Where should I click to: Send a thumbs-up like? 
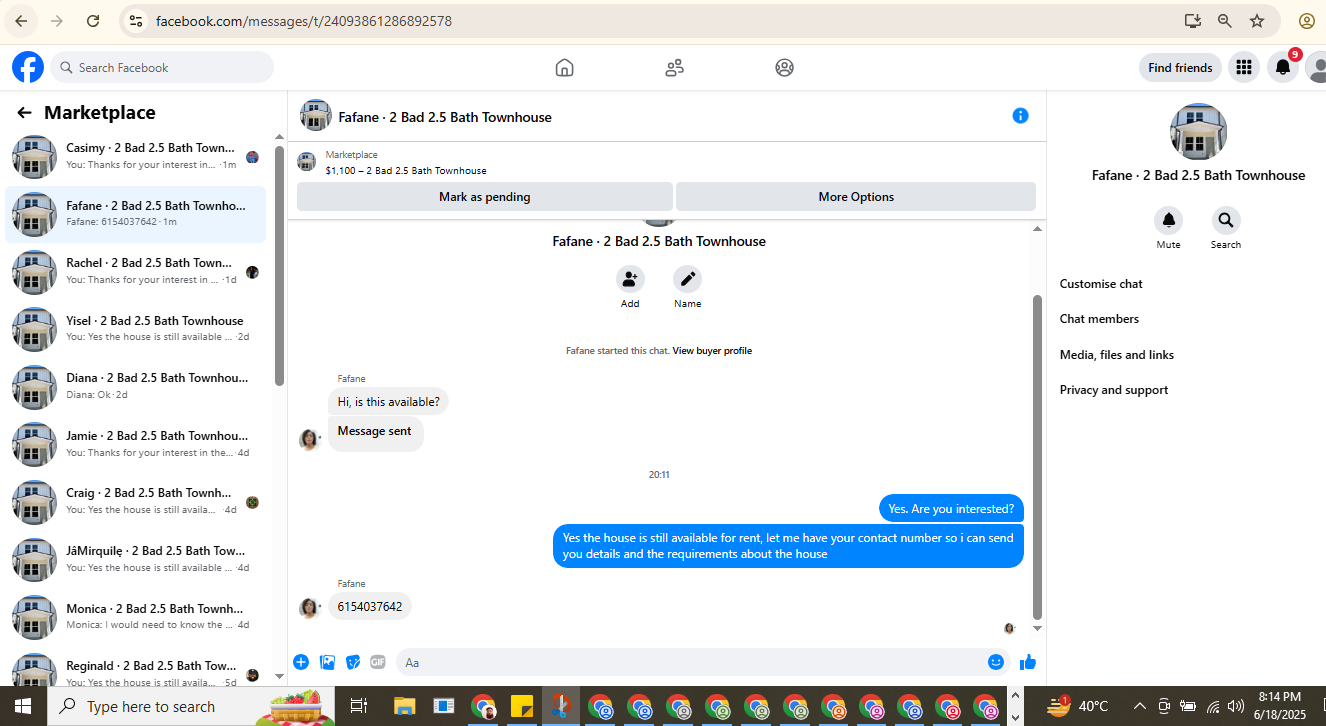(1028, 662)
